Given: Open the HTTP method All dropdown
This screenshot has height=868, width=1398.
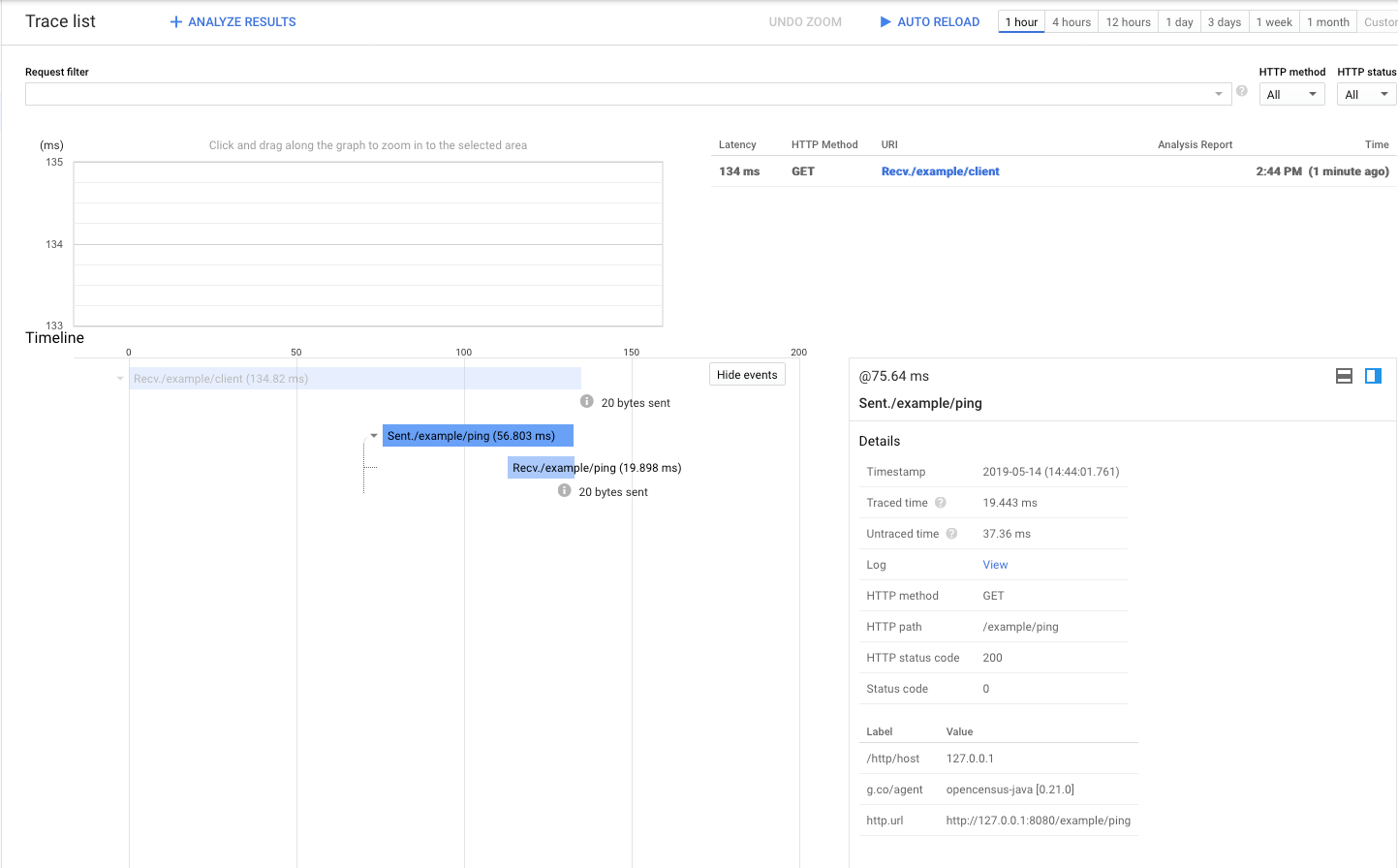Looking at the screenshot, I should coord(1292,94).
